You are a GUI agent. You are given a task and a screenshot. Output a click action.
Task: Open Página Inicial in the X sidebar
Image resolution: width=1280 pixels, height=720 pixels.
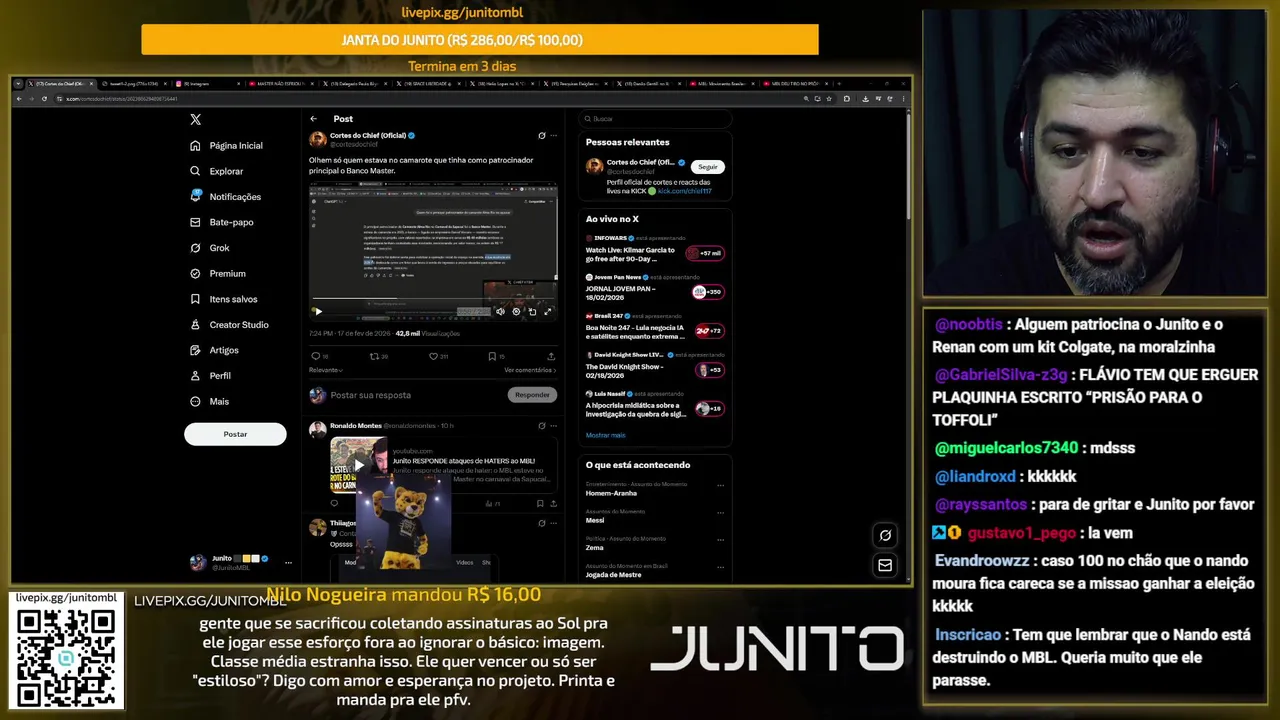pyautogui.click(x=227, y=146)
